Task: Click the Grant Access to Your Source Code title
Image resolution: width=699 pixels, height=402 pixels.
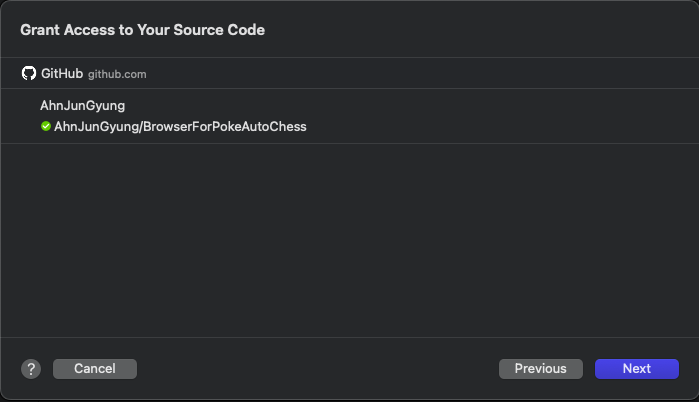Action: (x=142, y=30)
